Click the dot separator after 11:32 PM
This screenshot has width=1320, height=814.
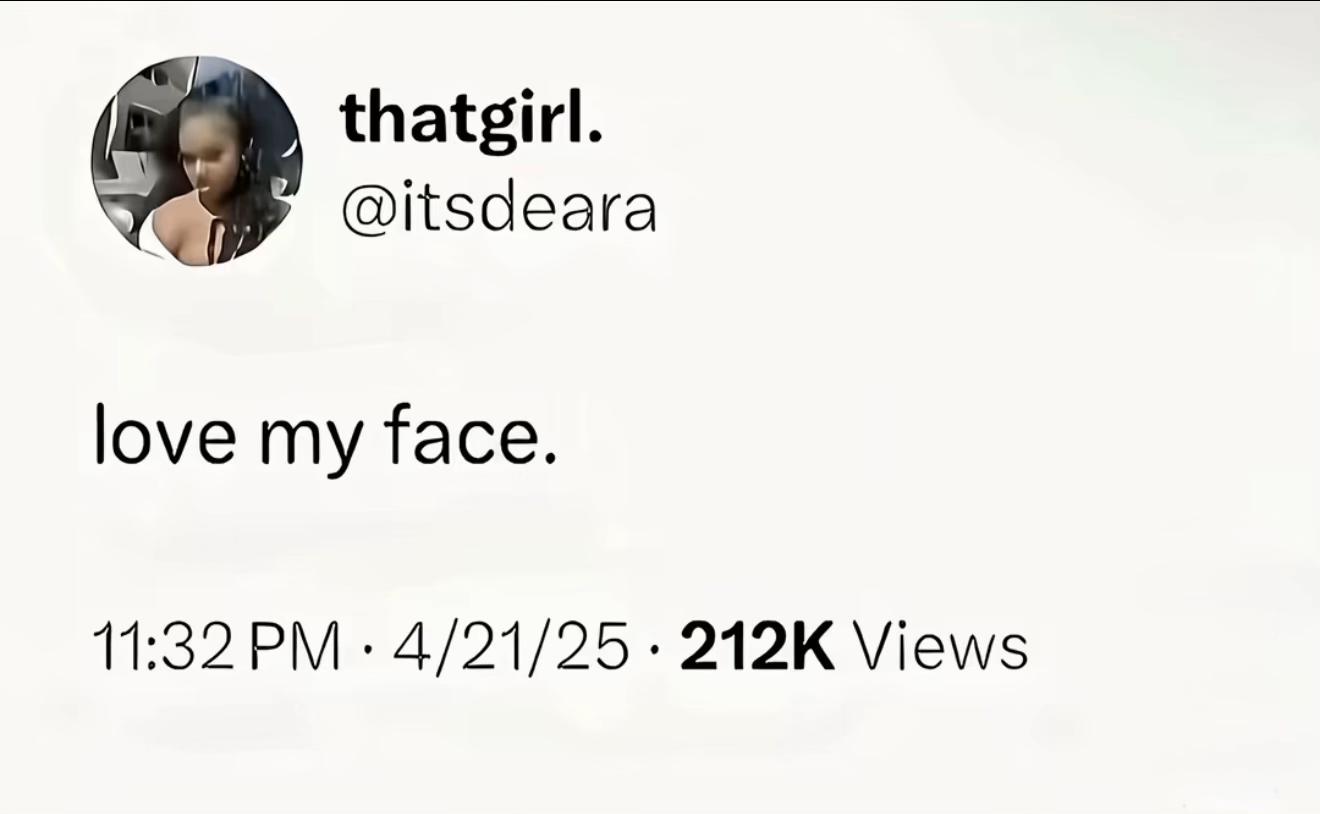pos(367,648)
